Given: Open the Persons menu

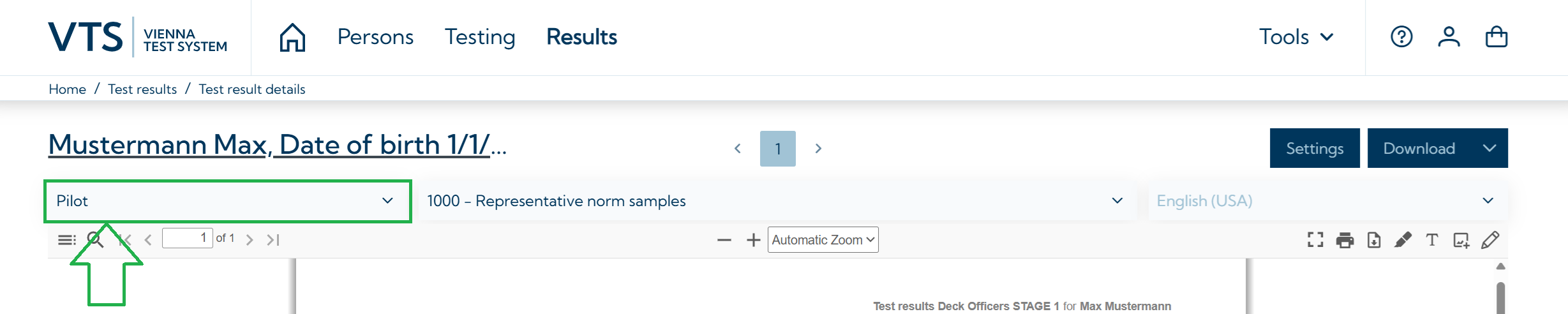Looking at the screenshot, I should (x=375, y=37).
